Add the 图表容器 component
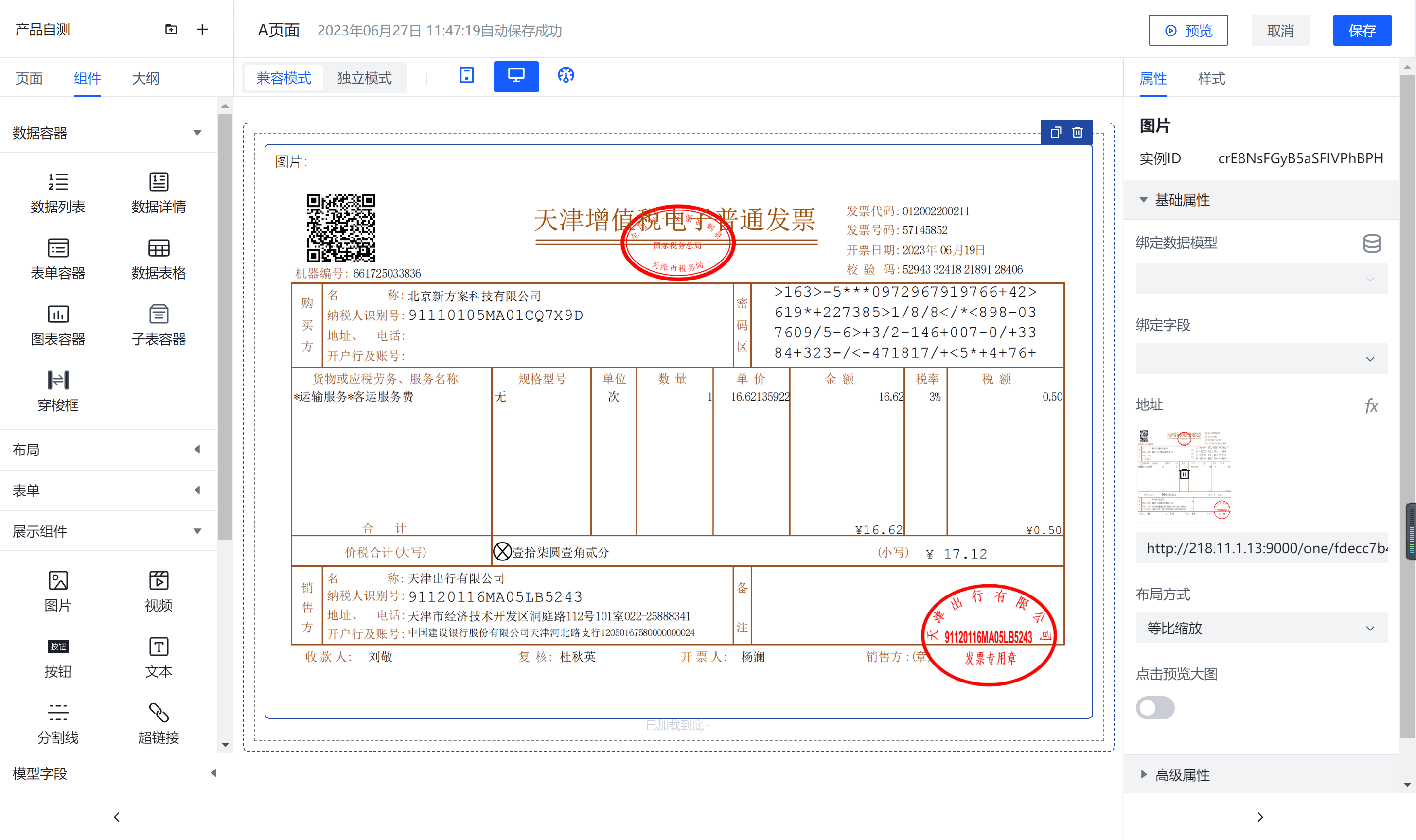This screenshot has height=840, width=1416. (58, 326)
